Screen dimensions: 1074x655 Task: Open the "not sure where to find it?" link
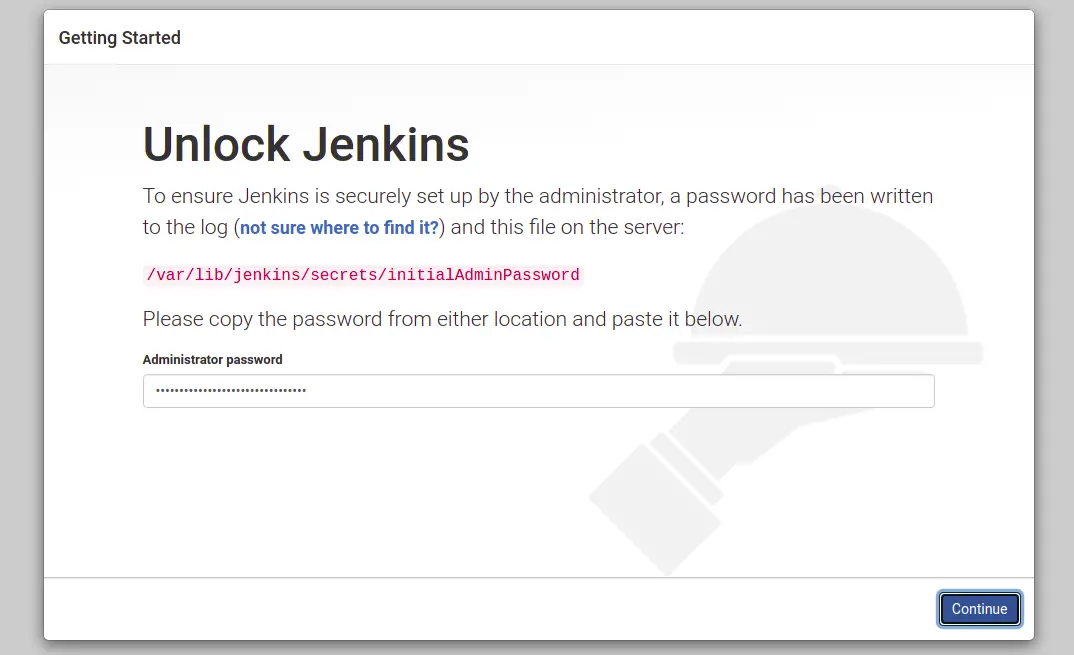[x=339, y=228]
